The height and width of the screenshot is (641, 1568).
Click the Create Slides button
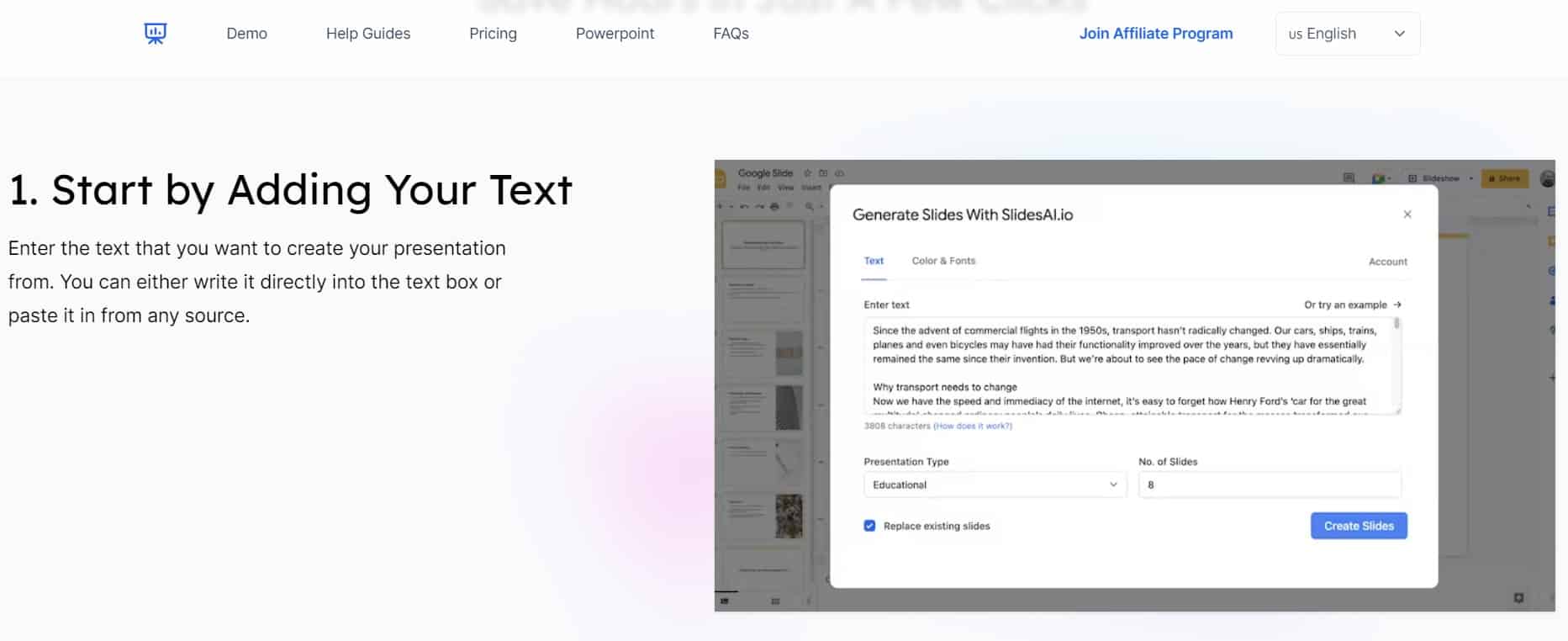coord(1359,526)
